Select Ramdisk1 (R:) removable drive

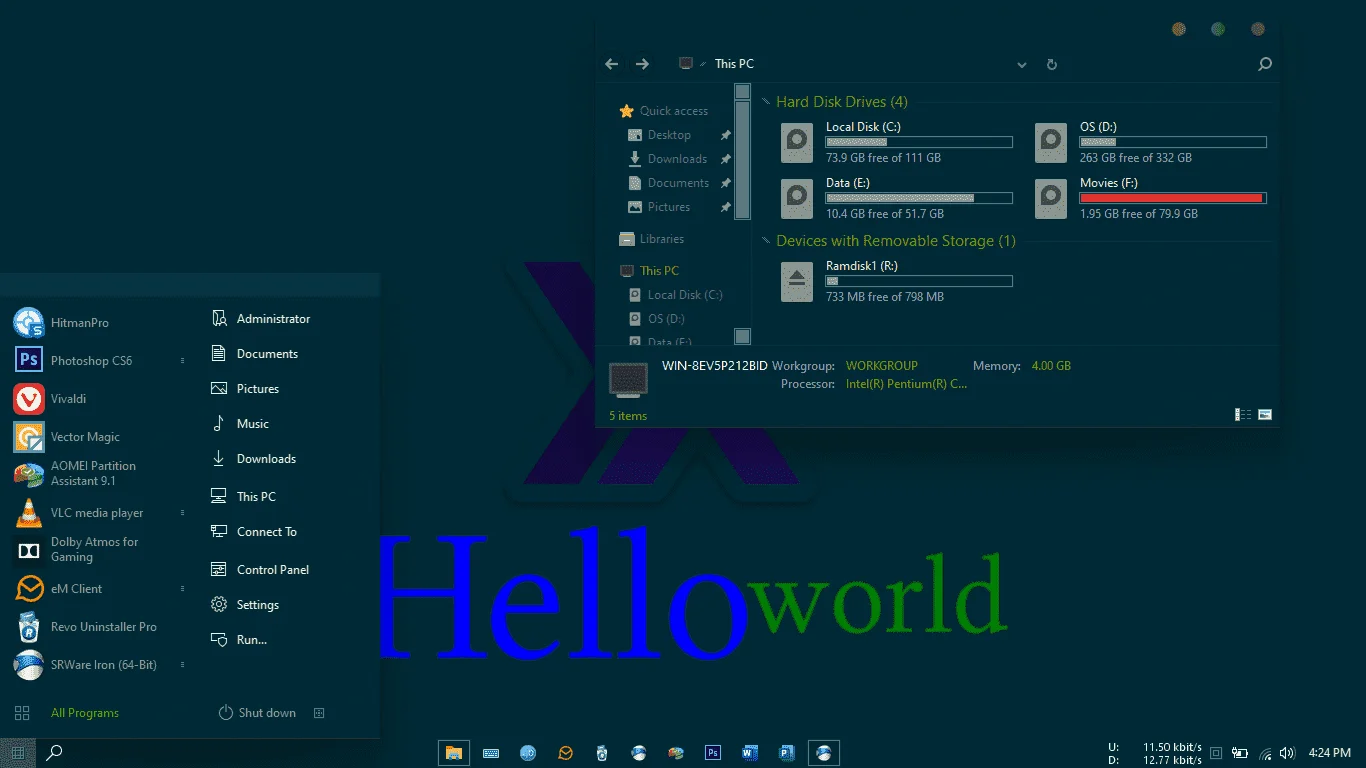pos(897,281)
